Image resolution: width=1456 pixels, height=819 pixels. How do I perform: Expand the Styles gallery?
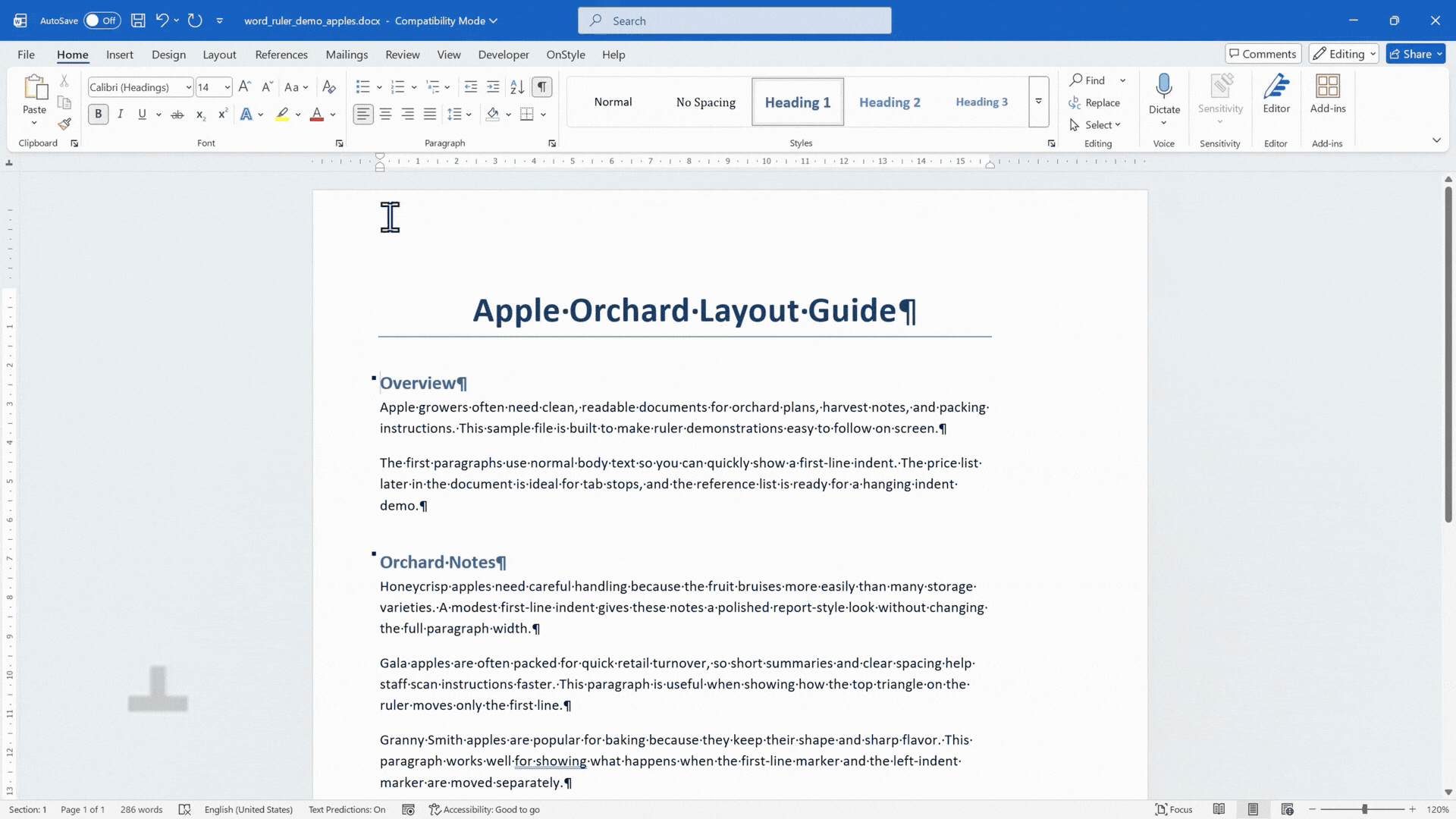[x=1039, y=102]
